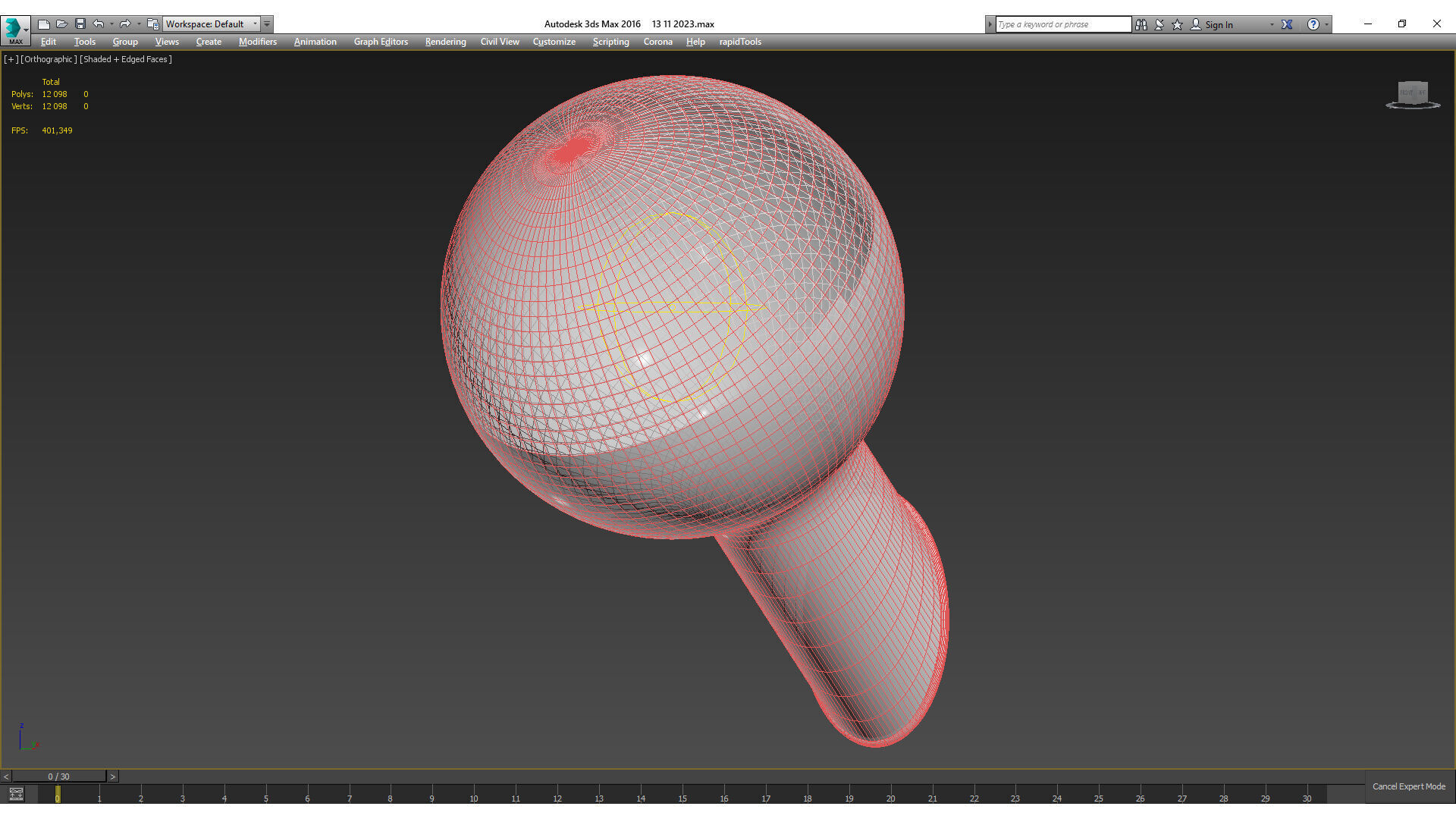Click the binoculars search icon
This screenshot has width=1456, height=819.
[1141, 24]
